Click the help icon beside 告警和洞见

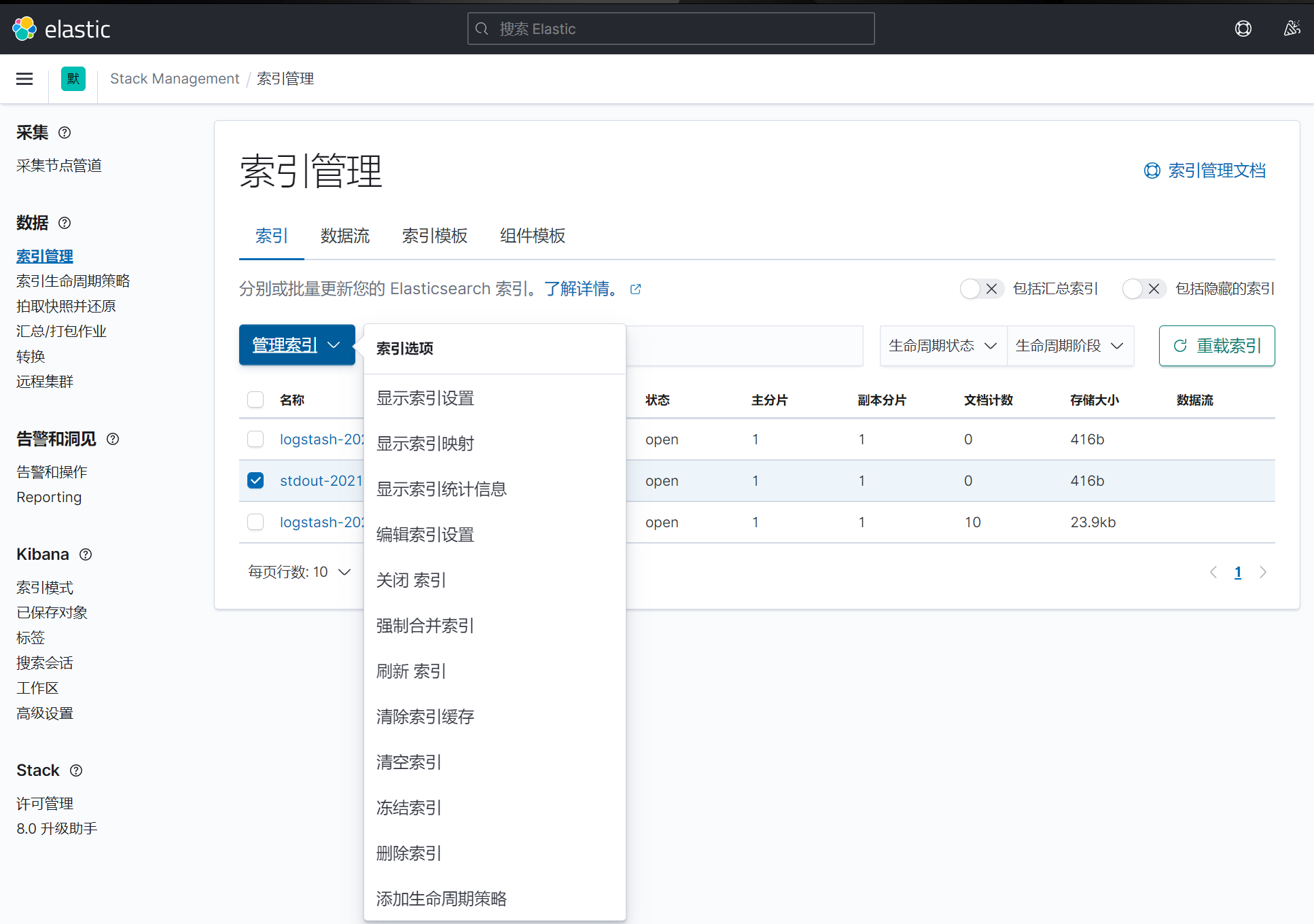tap(113, 439)
